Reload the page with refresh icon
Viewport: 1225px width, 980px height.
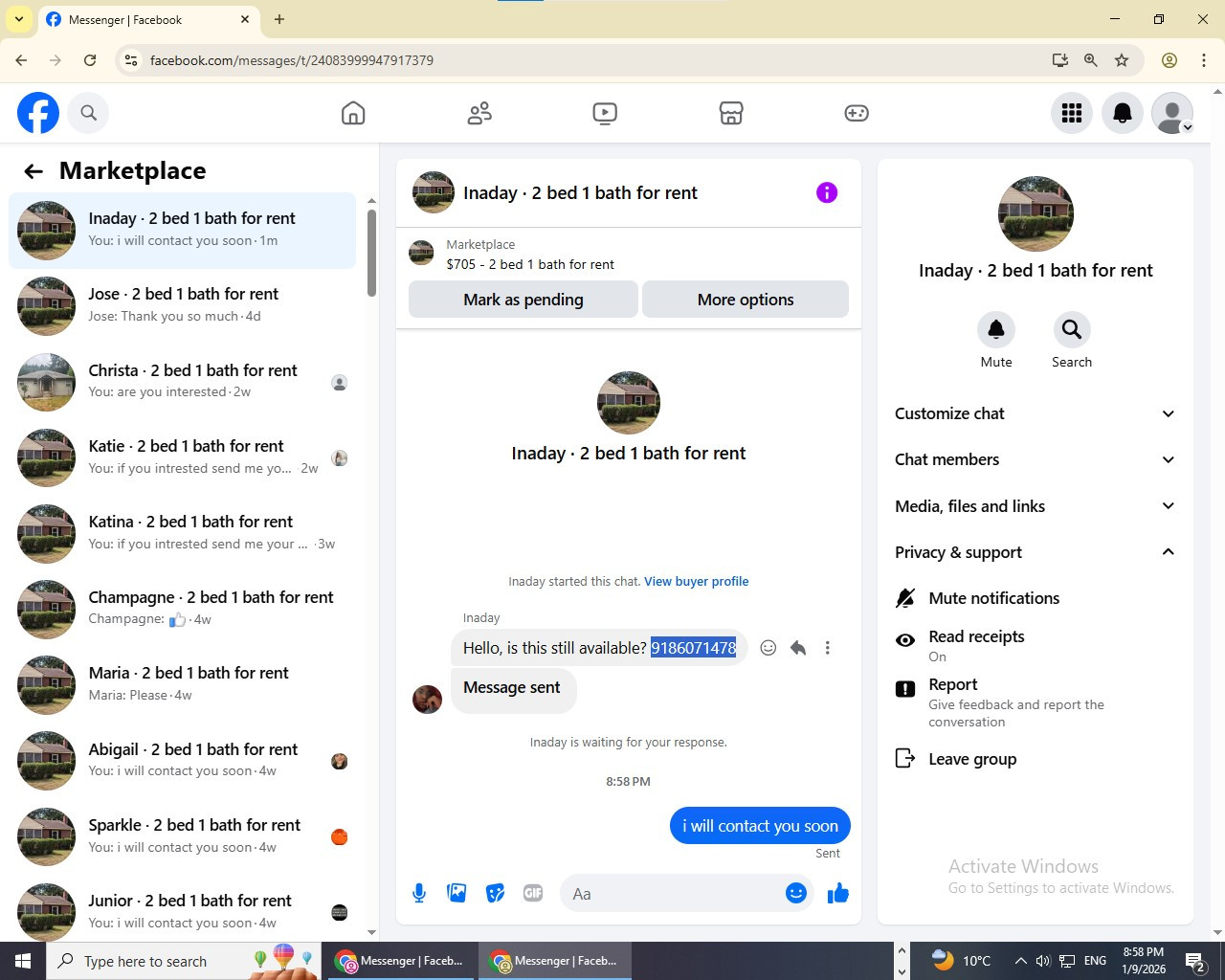point(90,60)
